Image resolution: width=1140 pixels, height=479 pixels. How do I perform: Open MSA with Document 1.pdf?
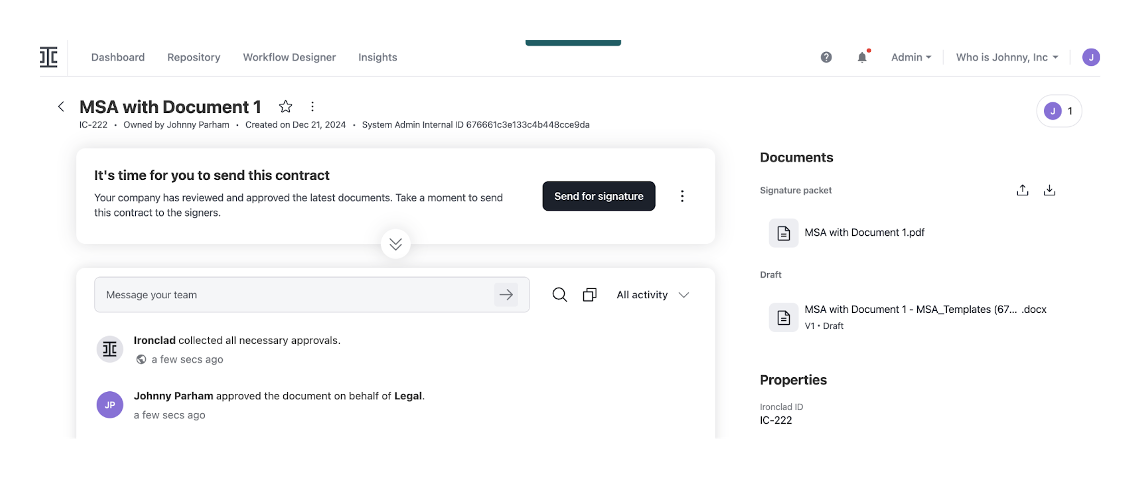[x=864, y=233]
